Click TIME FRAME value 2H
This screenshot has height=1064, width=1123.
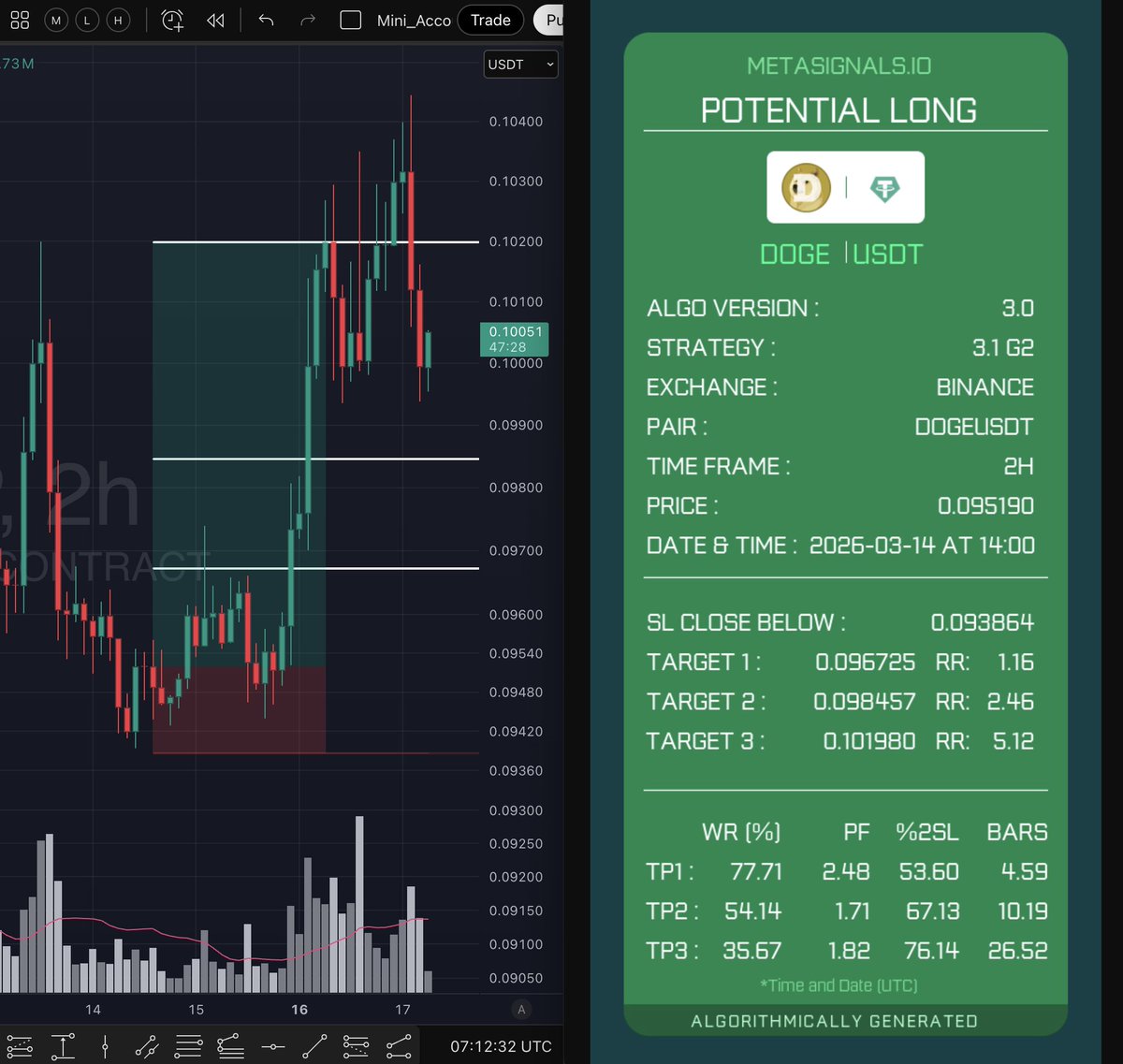[x=1018, y=466]
